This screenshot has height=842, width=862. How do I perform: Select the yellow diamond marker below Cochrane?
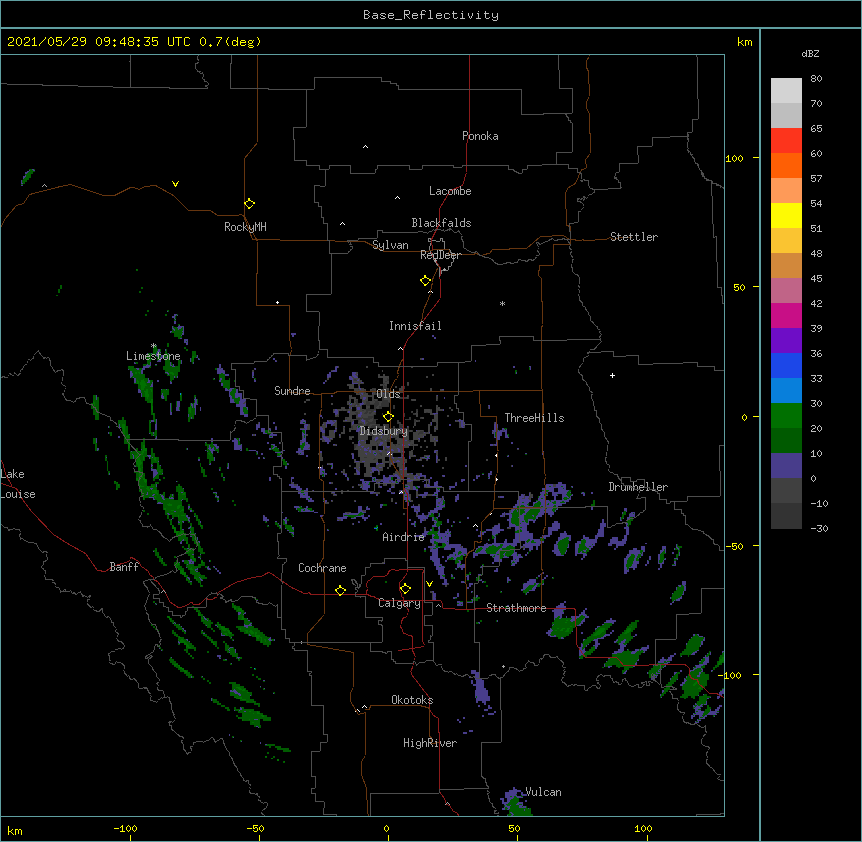pos(340,590)
